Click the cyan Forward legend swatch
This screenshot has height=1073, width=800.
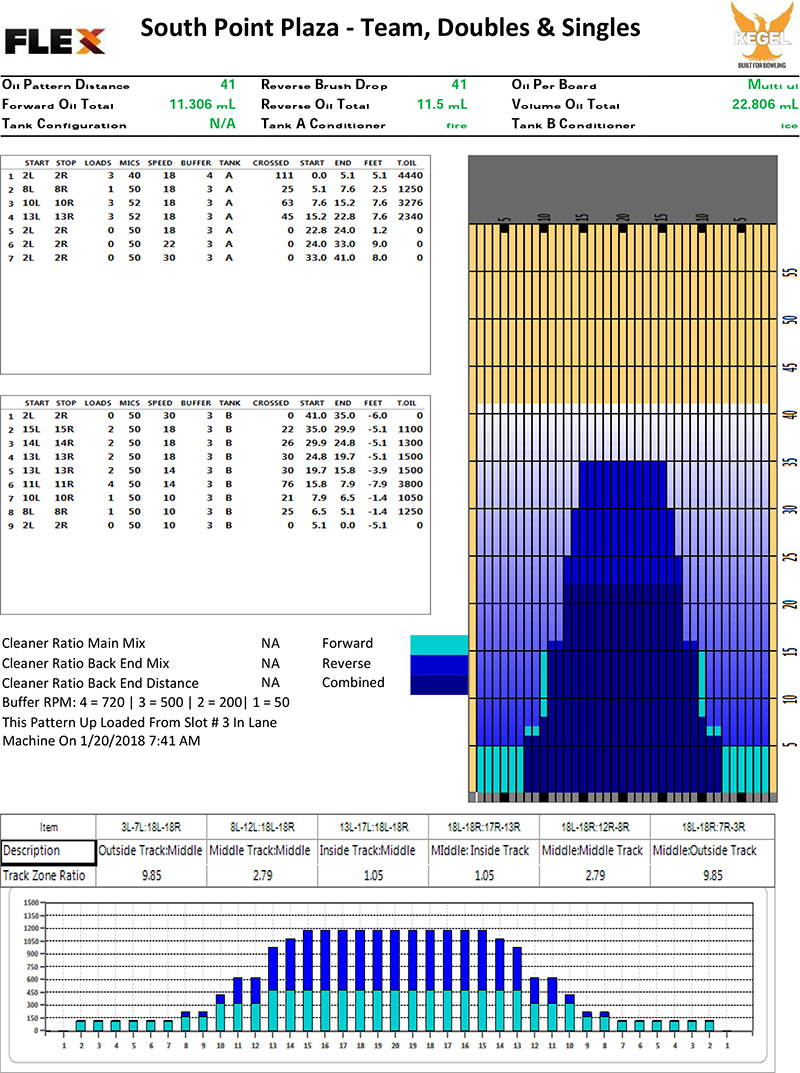click(x=438, y=644)
